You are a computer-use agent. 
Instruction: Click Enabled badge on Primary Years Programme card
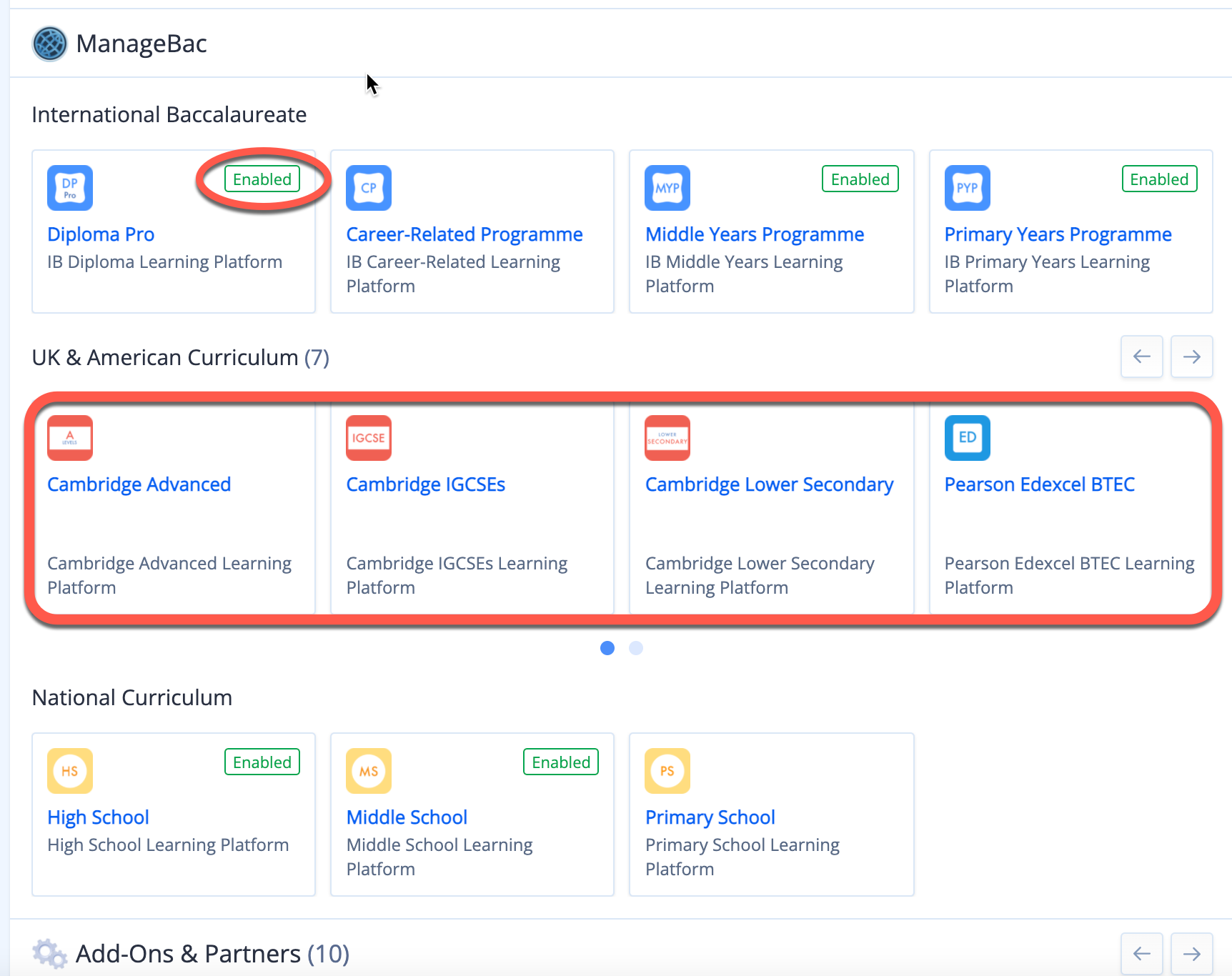click(x=1159, y=179)
